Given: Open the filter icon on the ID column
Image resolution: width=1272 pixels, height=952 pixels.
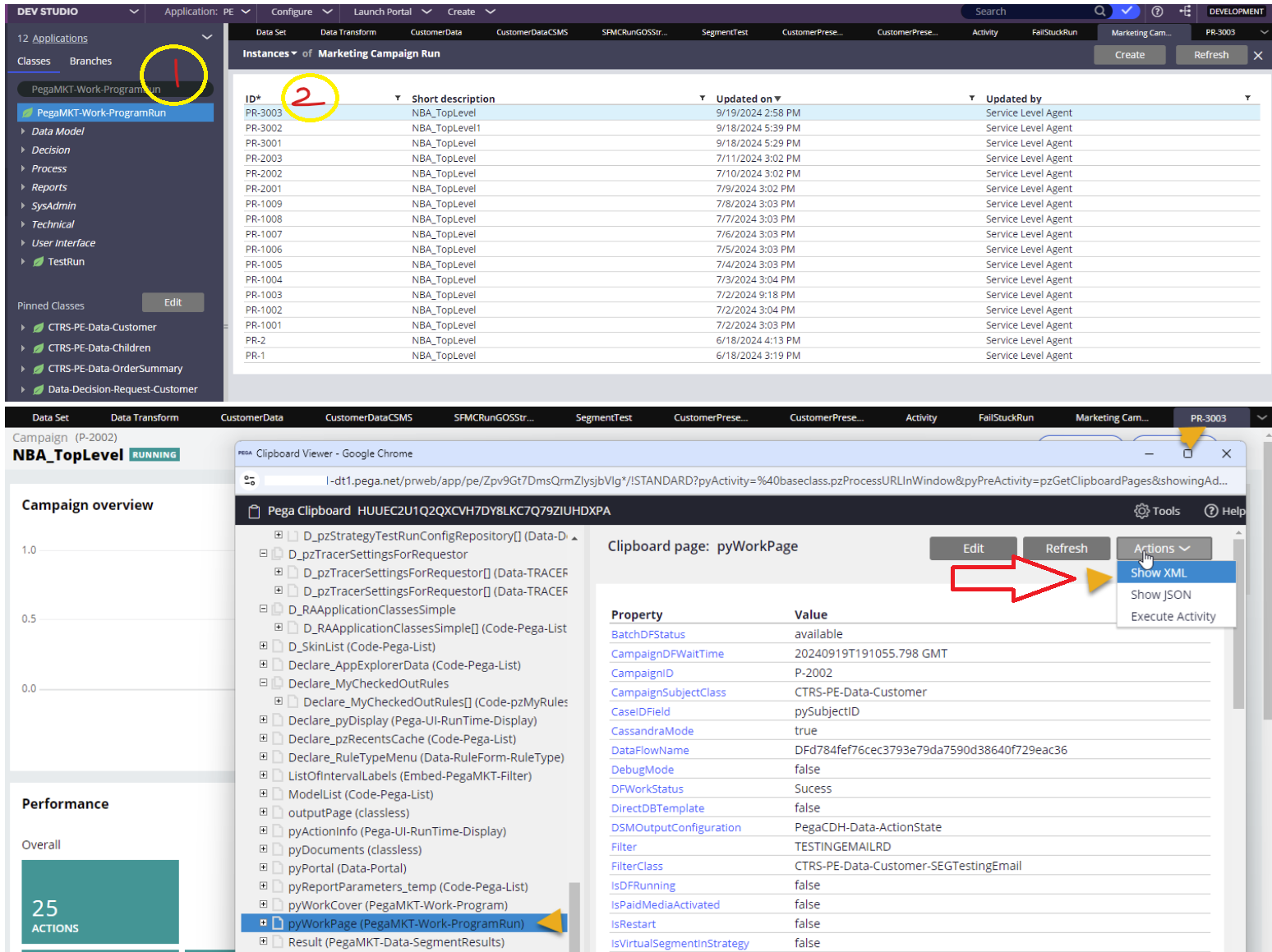Looking at the screenshot, I should tap(398, 98).
